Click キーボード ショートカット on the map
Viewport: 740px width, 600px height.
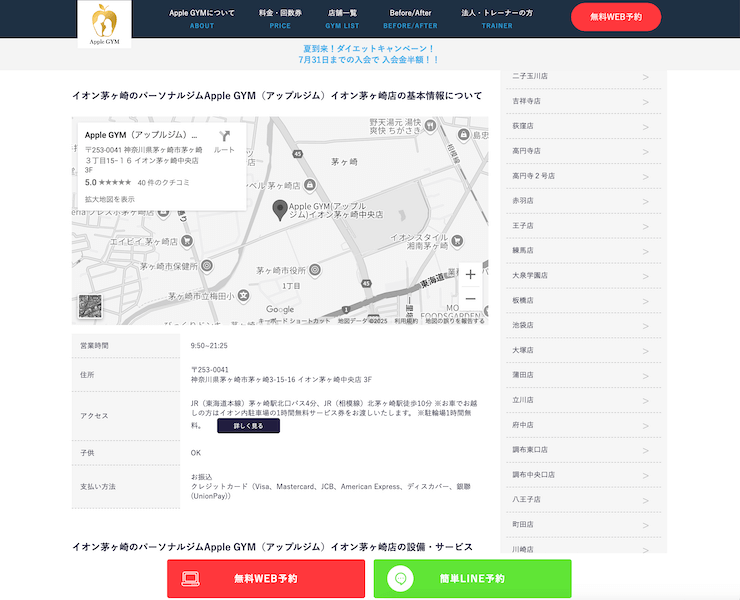tap(294, 321)
